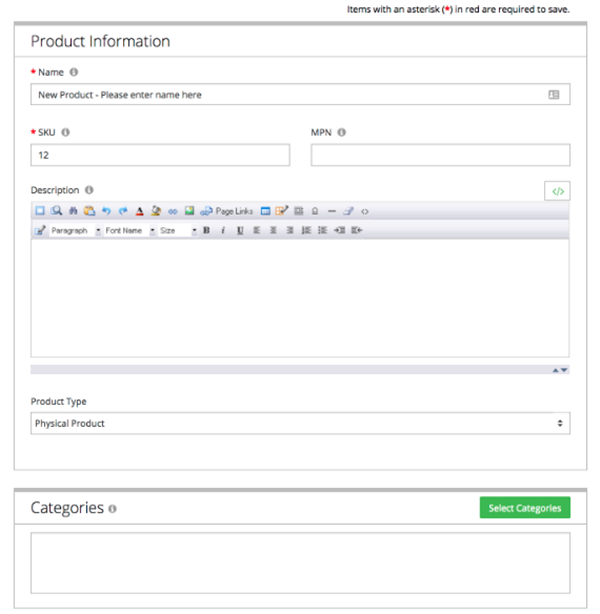Screen dimensions: 600x614
Task: Click the MPN text field
Action: point(440,155)
